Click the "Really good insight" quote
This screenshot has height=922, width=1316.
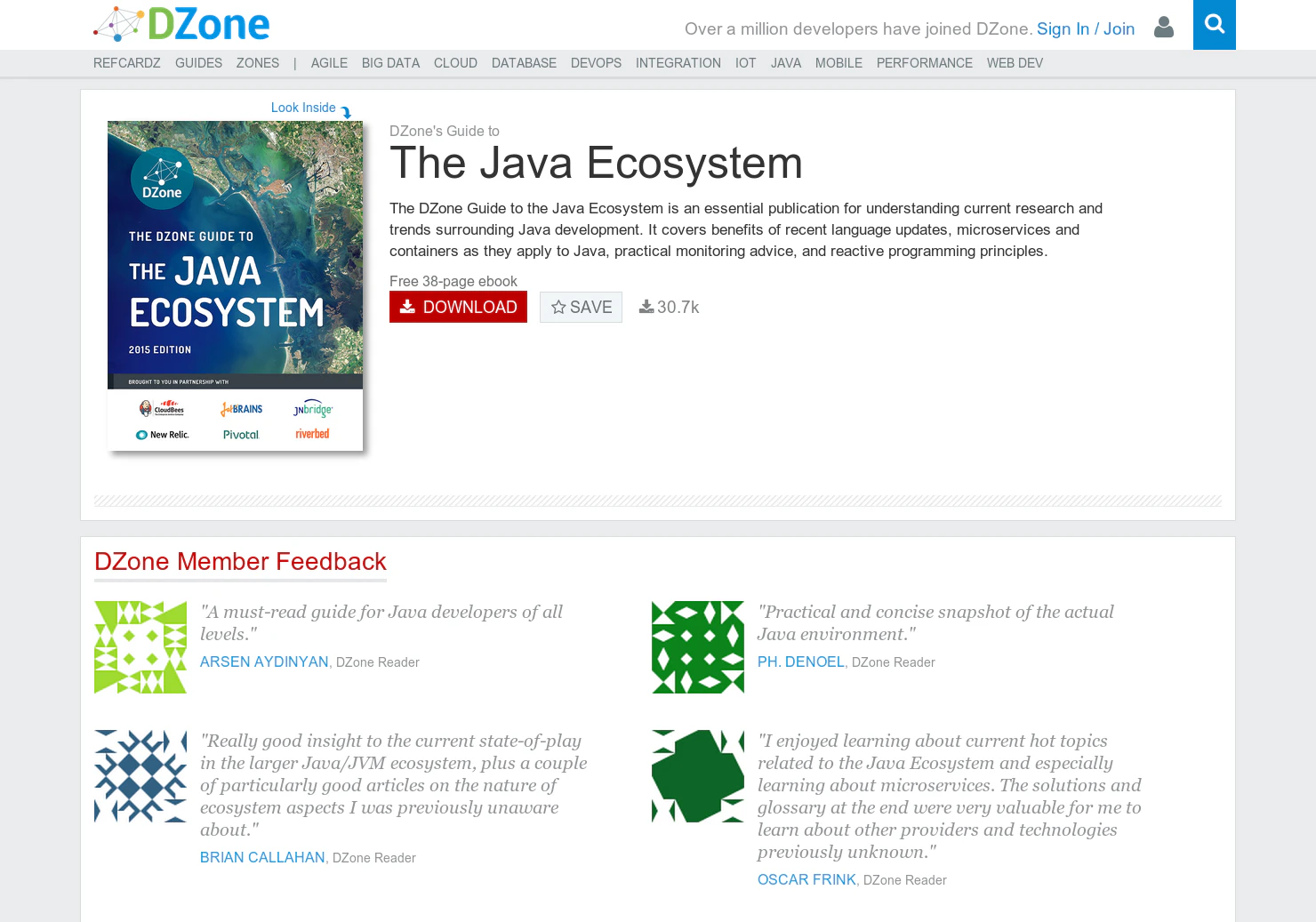click(394, 785)
